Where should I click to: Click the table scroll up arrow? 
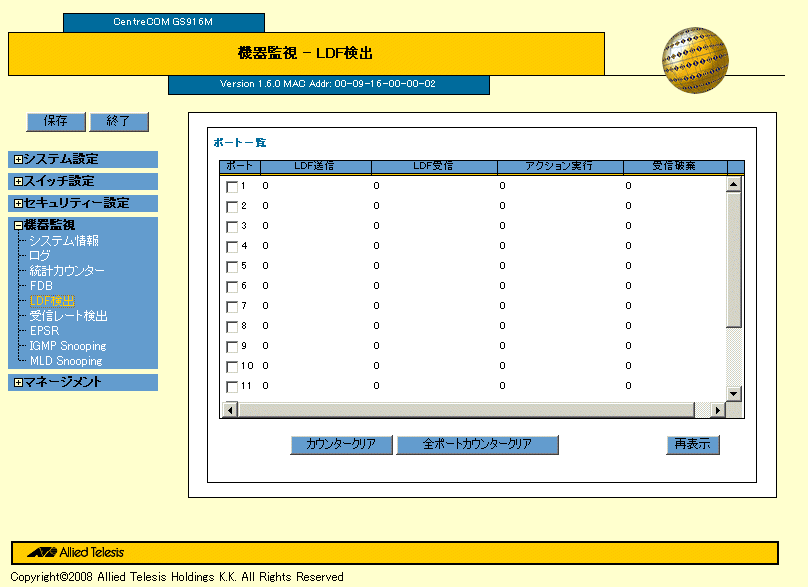click(x=734, y=184)
